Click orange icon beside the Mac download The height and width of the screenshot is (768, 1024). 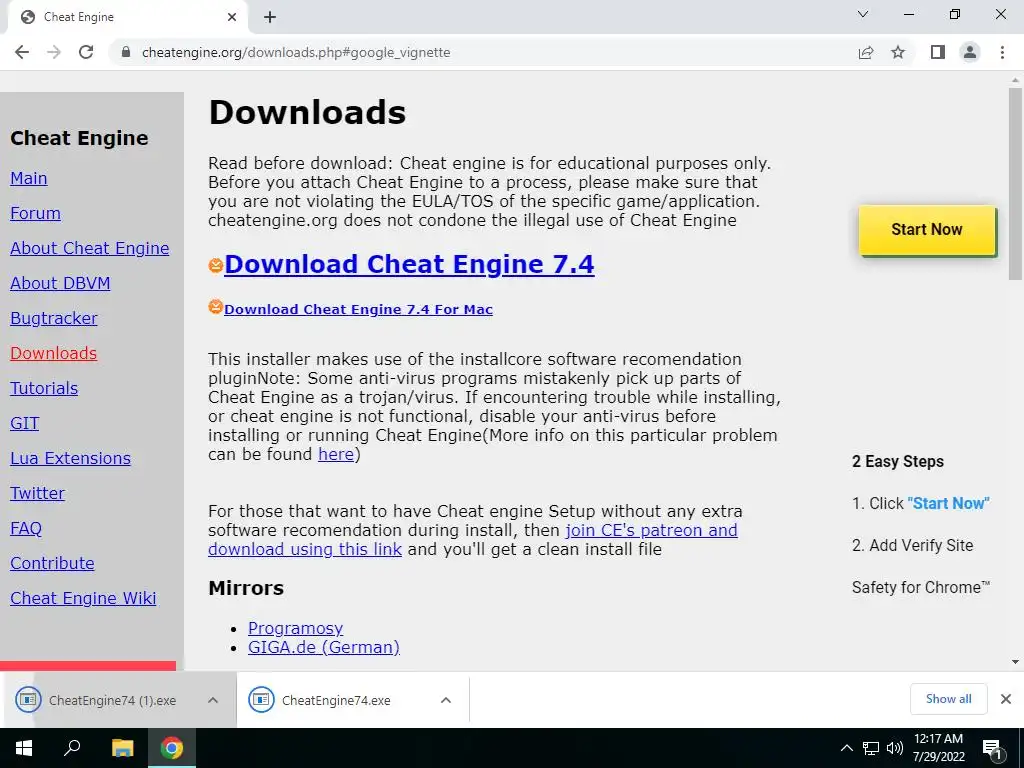216,306
